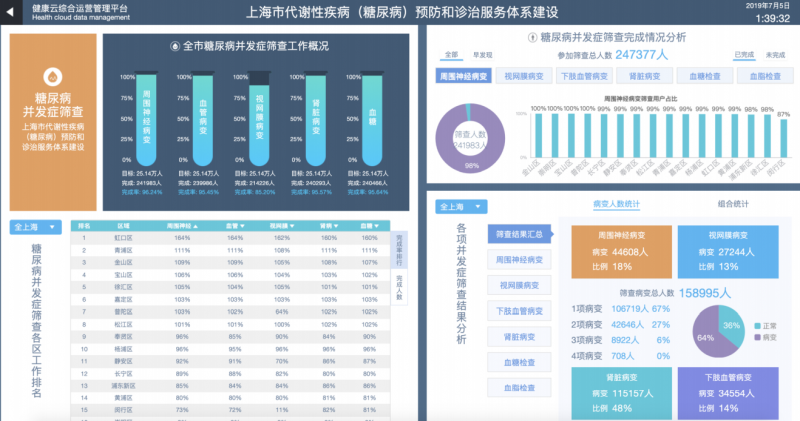
Task: Sort the 血管 column using its arrow
Action: (245, 227)
